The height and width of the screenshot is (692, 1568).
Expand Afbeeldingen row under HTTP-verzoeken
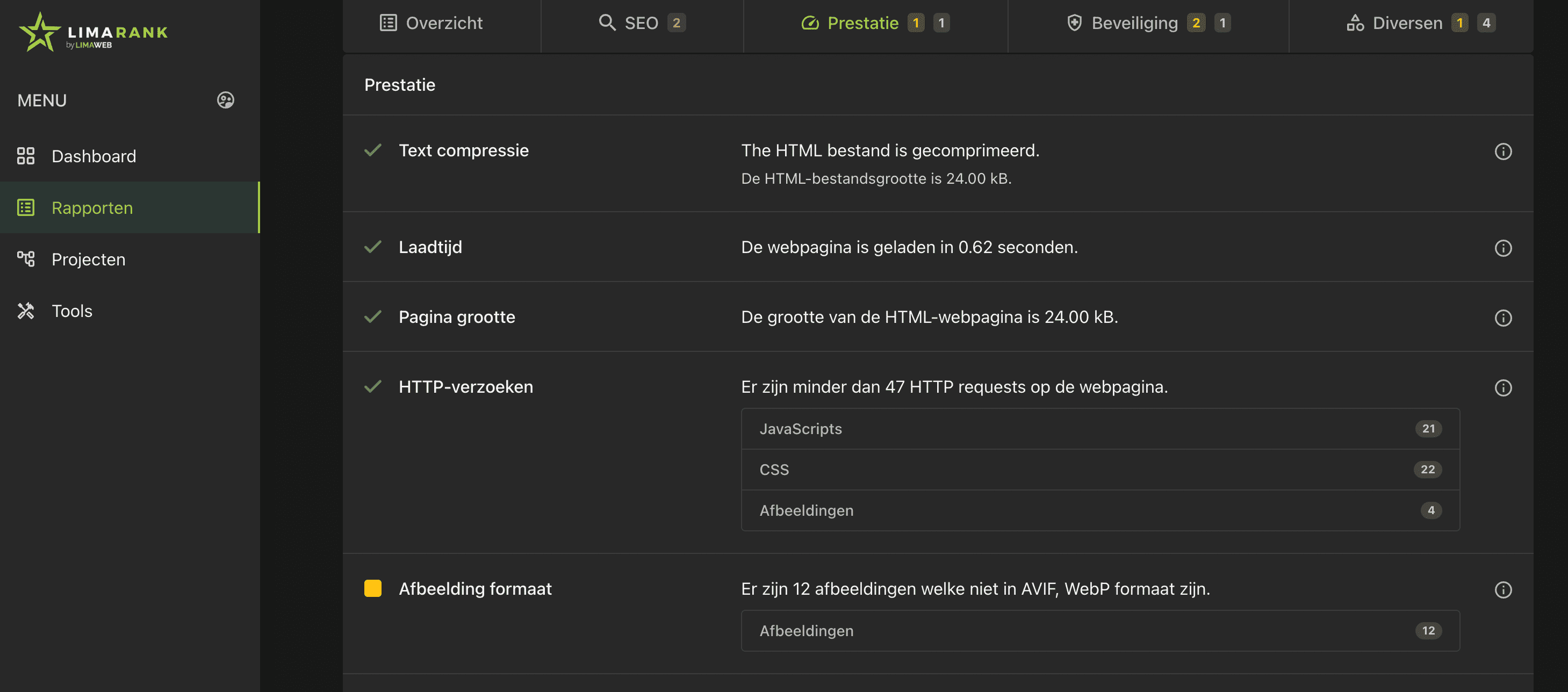click(x=1100, y=510)
